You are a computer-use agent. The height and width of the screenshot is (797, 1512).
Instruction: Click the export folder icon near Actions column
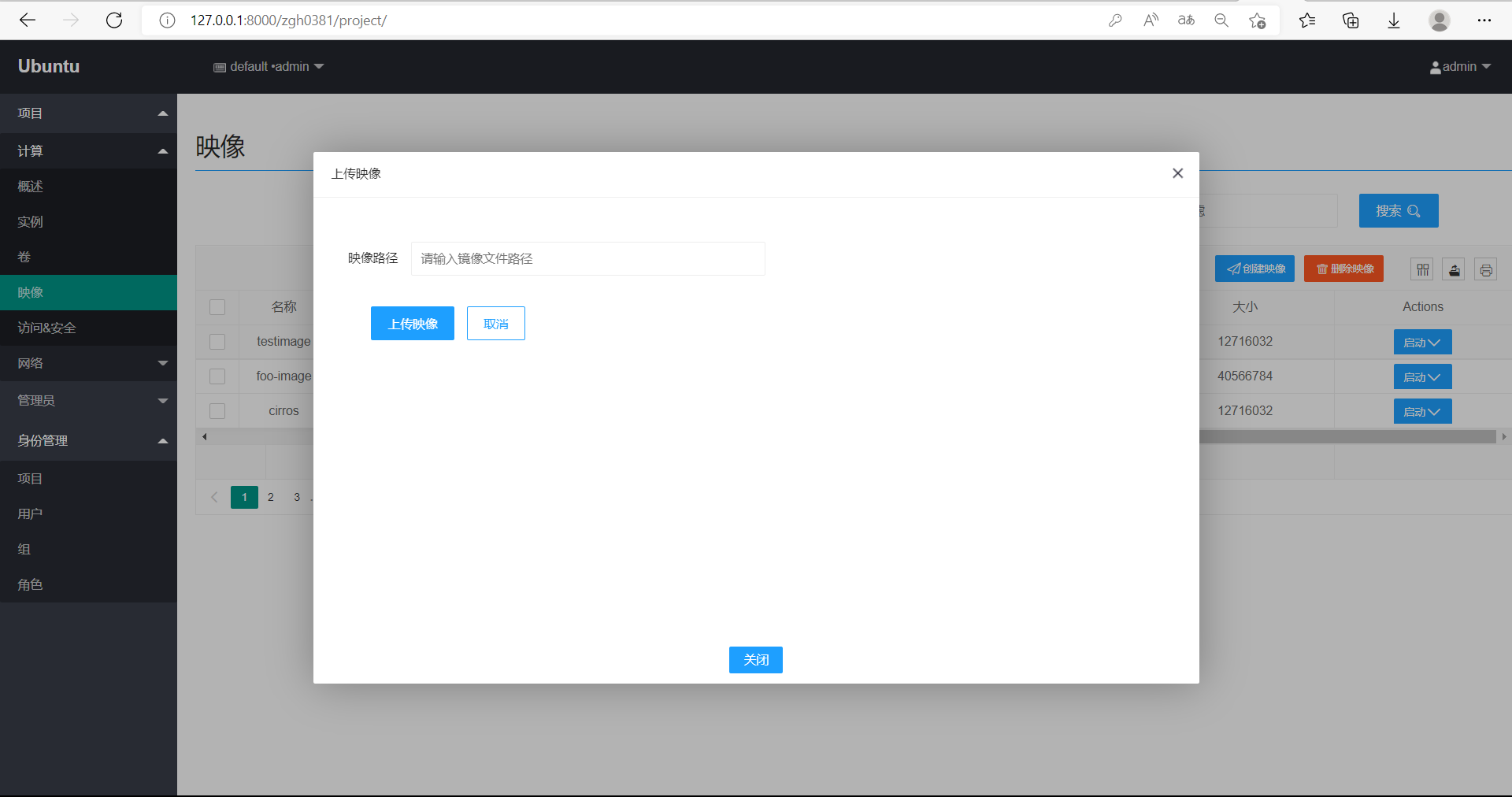[x=1454, y=269]
